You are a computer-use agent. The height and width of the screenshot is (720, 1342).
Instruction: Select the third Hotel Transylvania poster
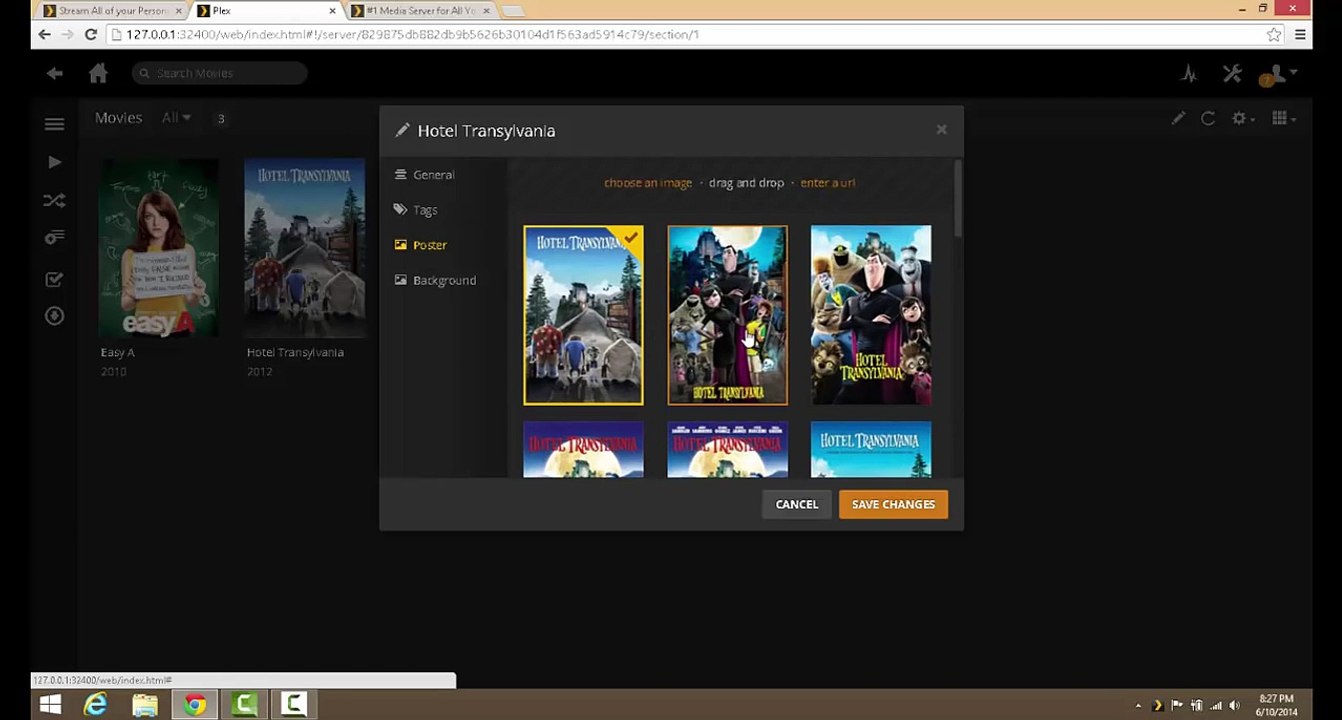871,315
